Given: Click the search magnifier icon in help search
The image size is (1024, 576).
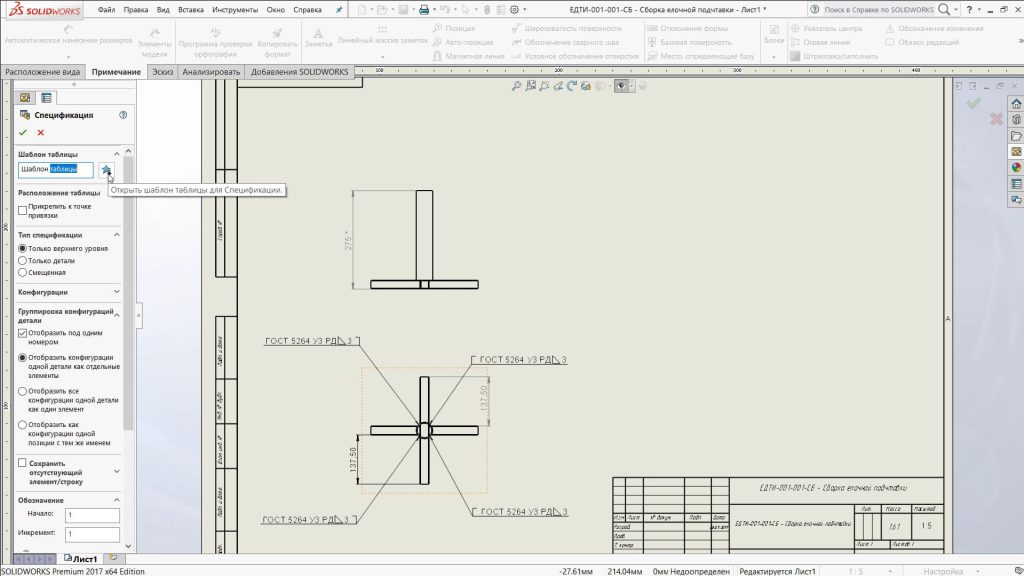Looking at the screenshot, I should [944, 9].
